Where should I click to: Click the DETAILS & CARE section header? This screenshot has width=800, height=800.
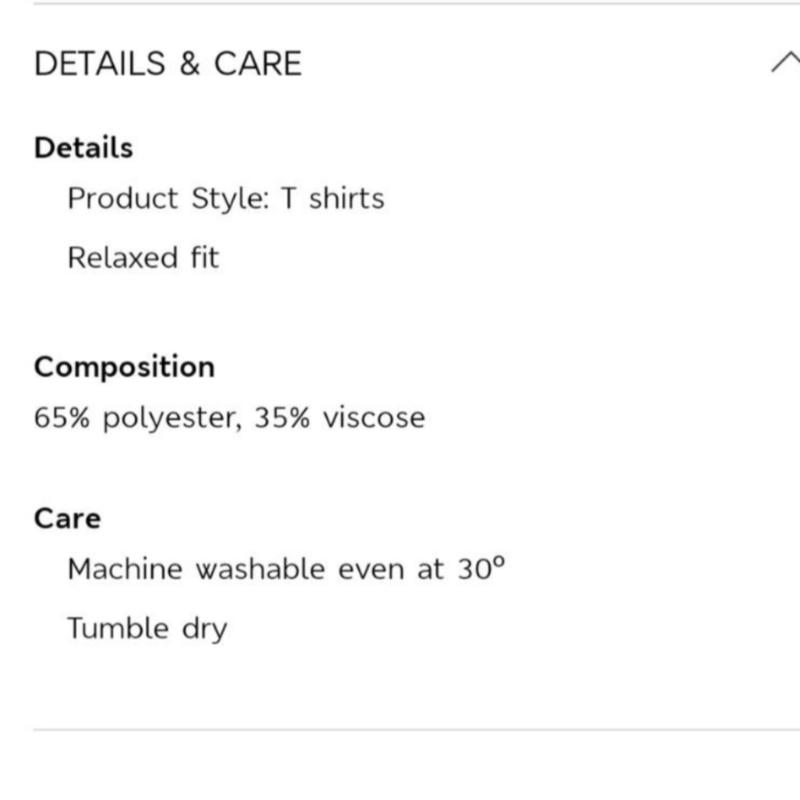[x=168, y=63]
